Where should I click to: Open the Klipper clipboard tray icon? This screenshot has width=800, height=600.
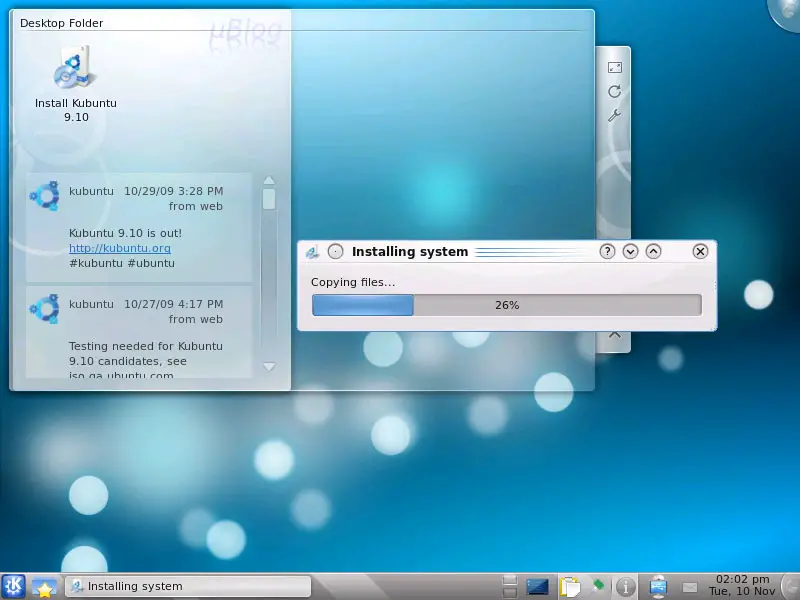(x=569, y=587)
